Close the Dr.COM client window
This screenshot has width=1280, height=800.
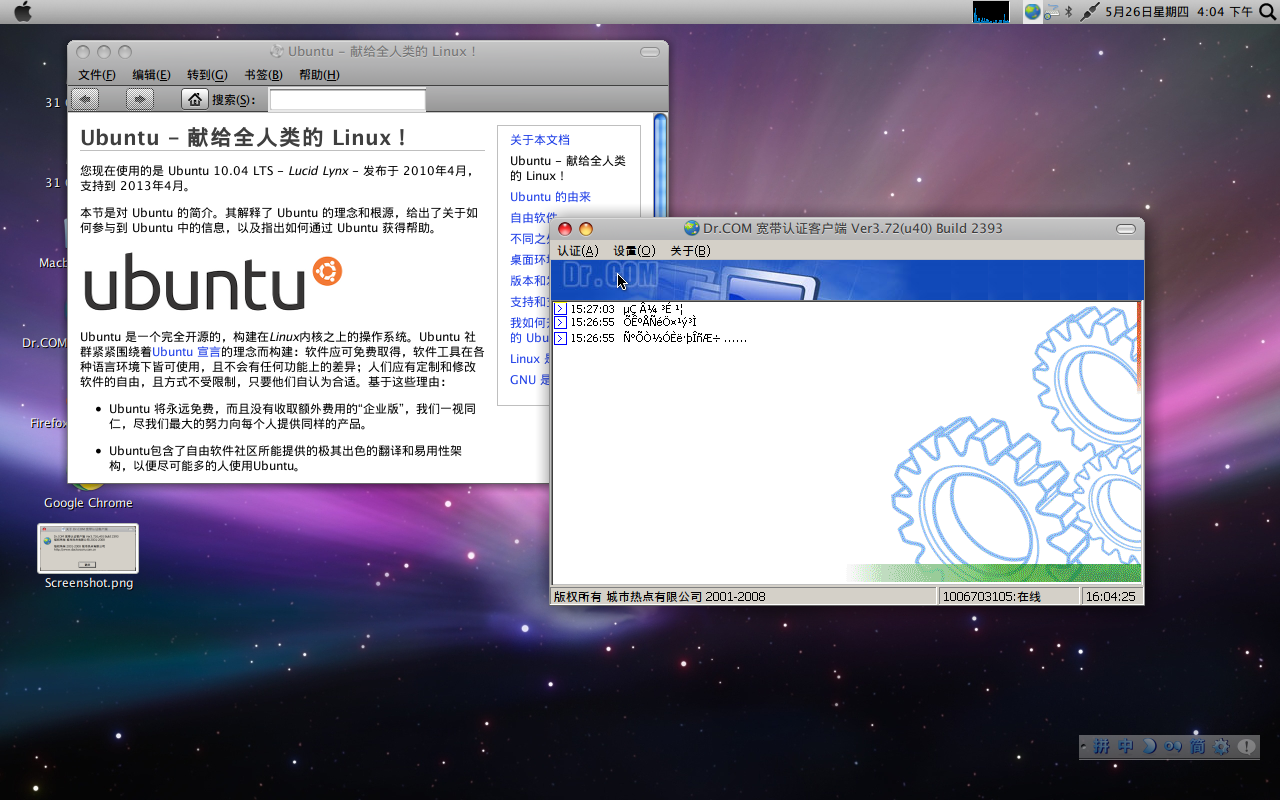pos(565,229)
